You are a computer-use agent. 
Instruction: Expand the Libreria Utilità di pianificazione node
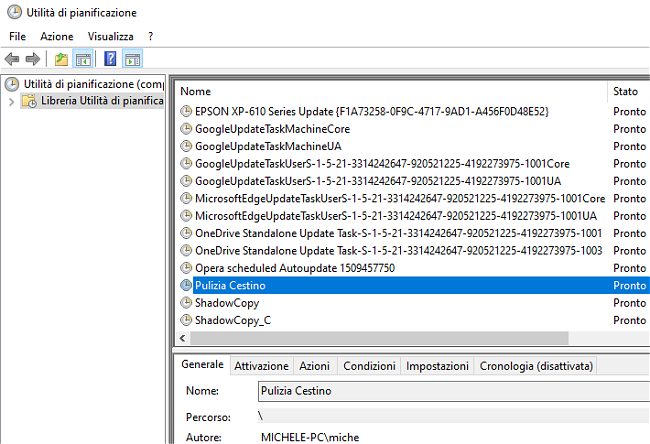12,101
